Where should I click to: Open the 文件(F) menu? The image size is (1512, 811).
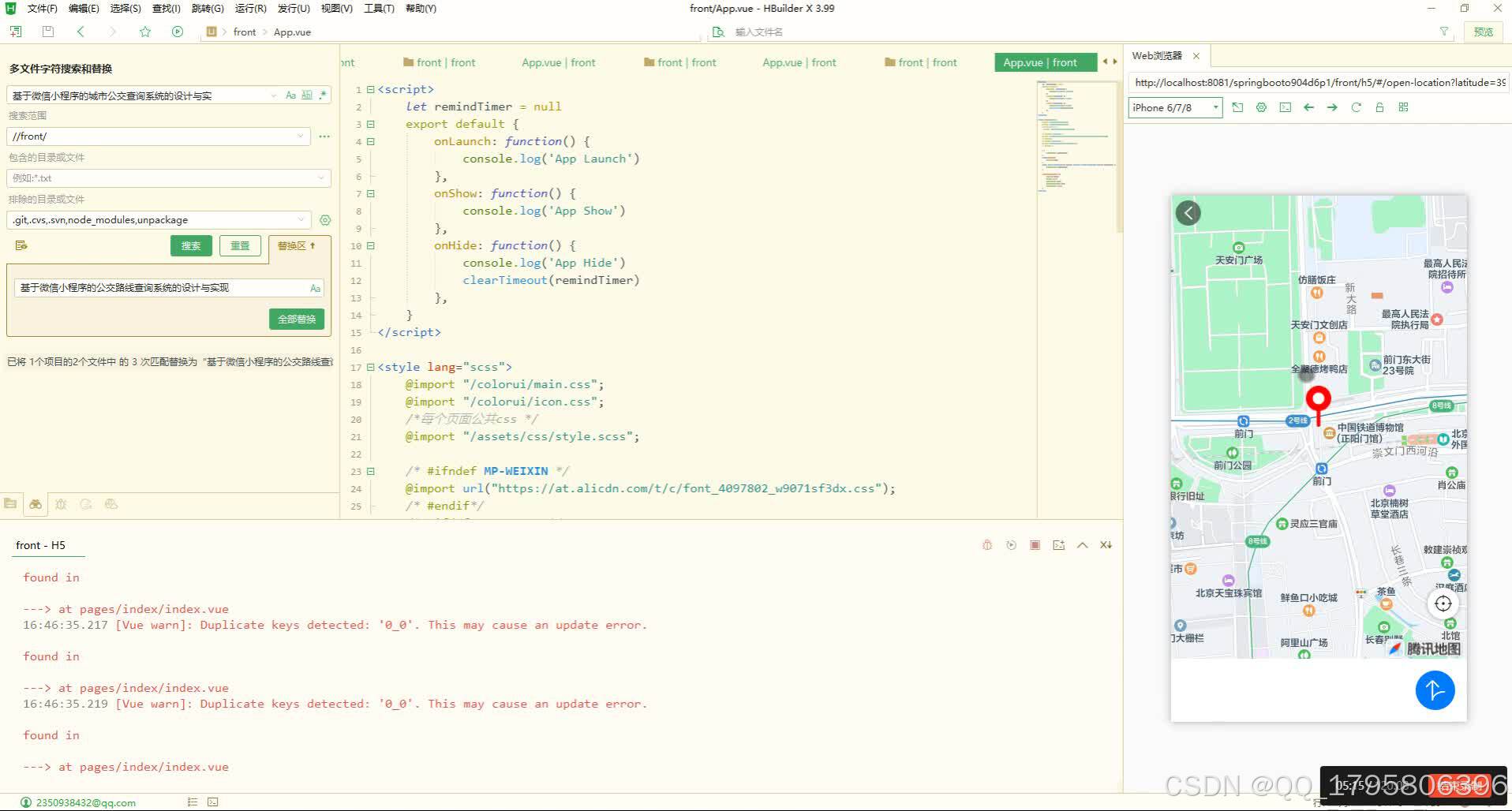point(42,9)
